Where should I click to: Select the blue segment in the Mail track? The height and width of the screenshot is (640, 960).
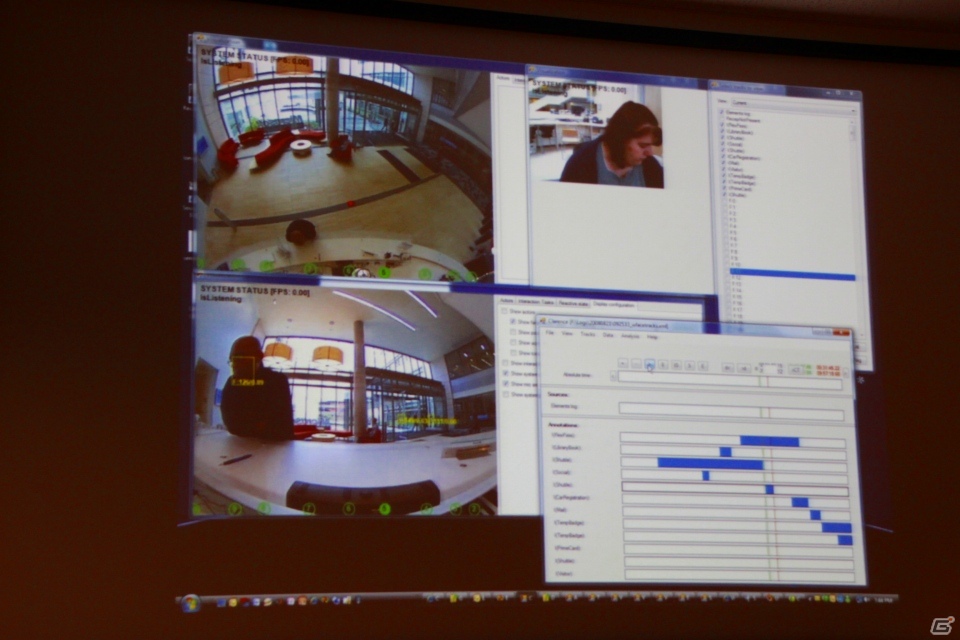point(816,515)
